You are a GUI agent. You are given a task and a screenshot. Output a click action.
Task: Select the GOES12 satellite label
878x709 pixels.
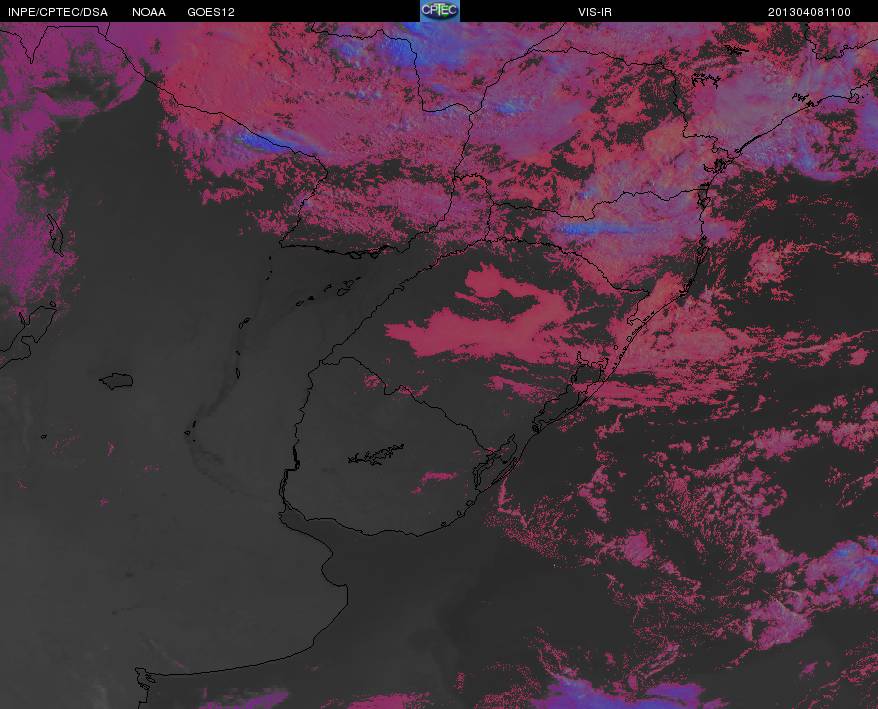[211, 12]
